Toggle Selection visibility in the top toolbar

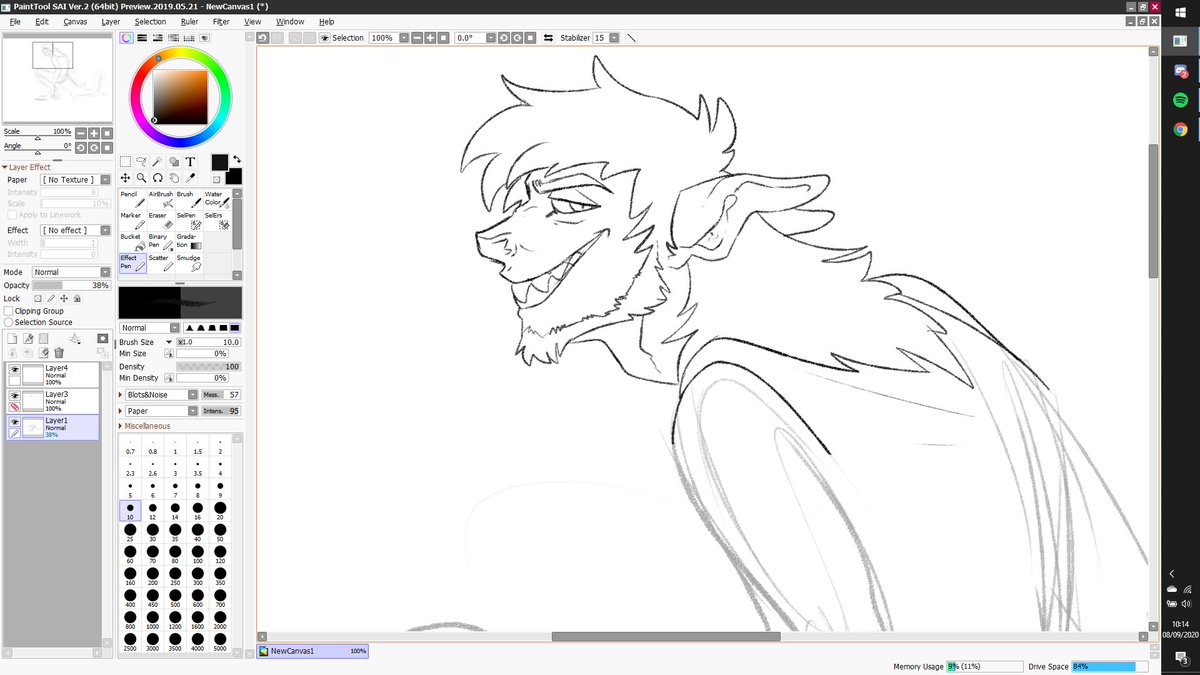coord(325,38)
